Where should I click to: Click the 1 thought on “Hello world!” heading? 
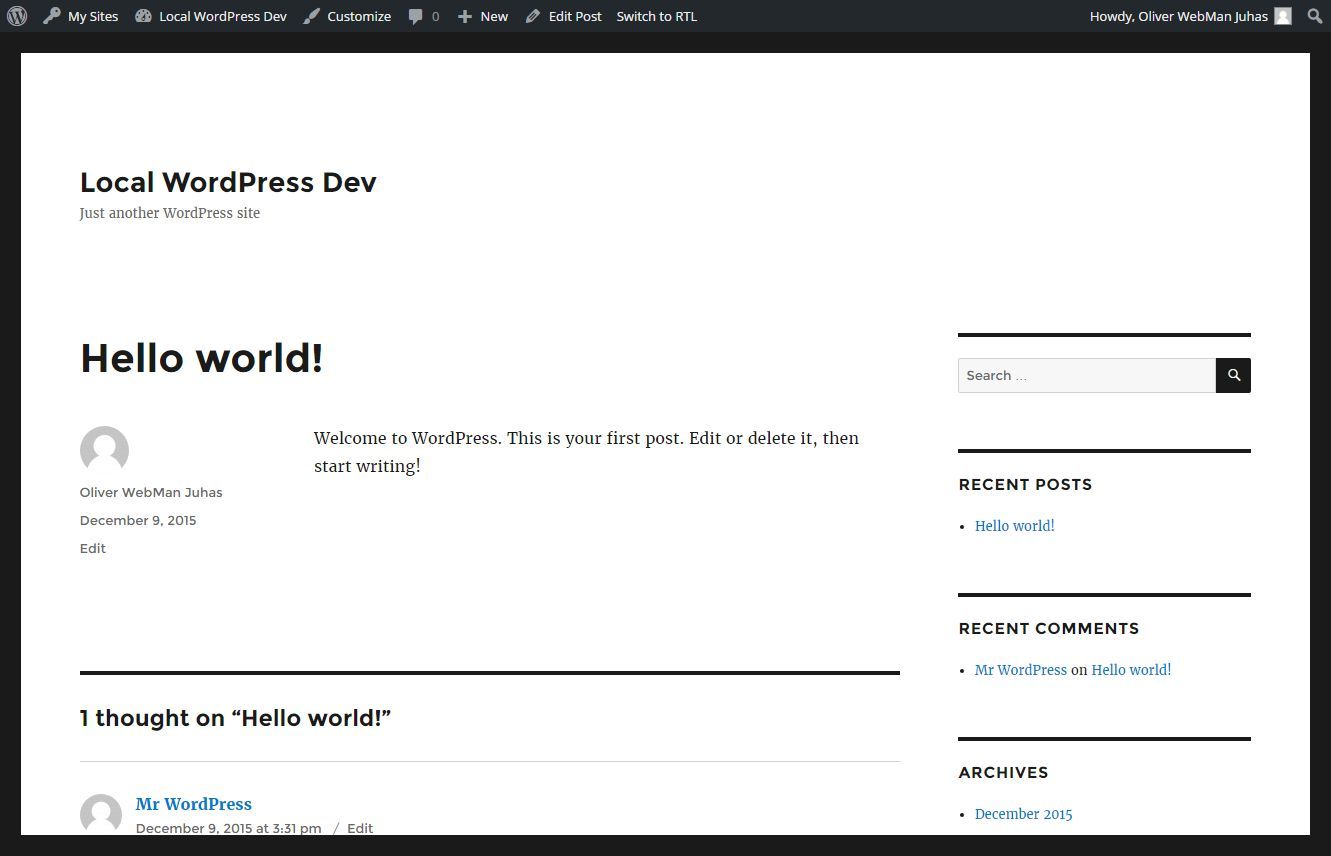pyautogui.click(x=235, y=718)
